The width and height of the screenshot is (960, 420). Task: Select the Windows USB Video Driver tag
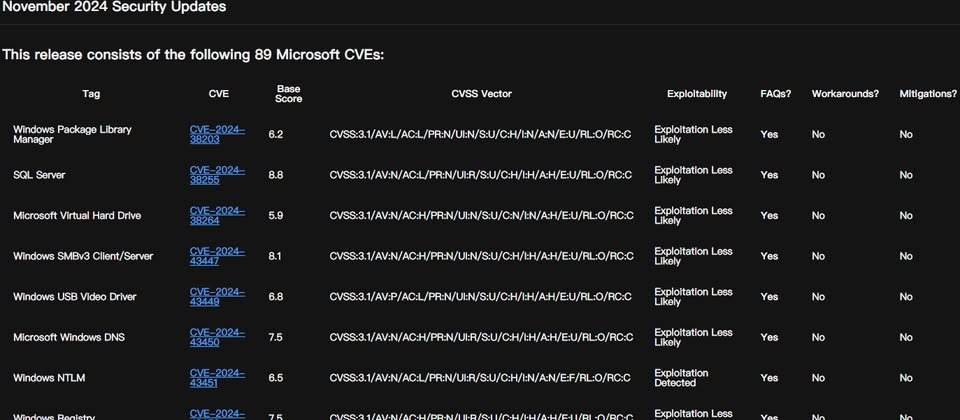coord(75,297)
